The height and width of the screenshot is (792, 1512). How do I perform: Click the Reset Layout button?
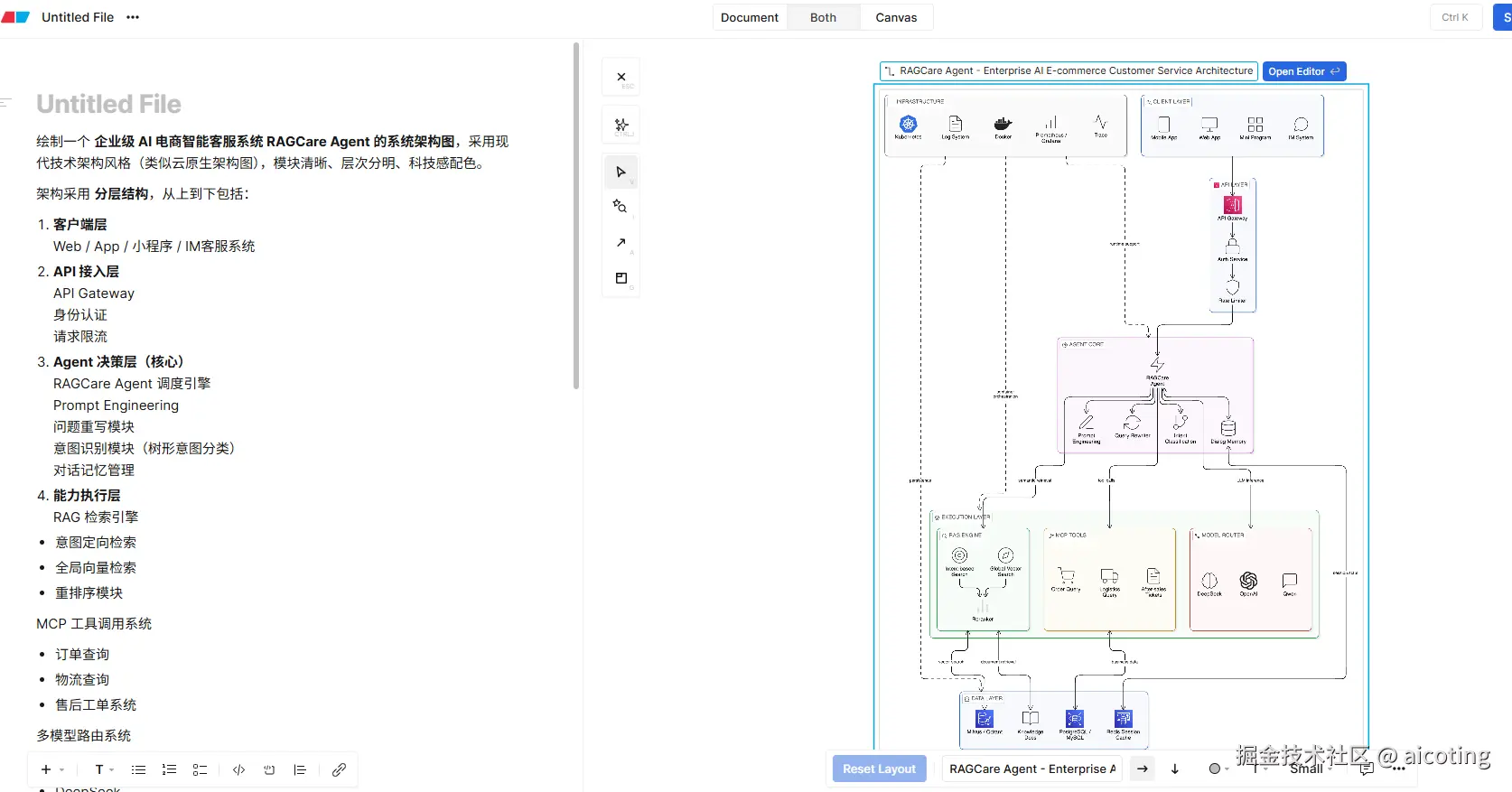pos(879,769)
